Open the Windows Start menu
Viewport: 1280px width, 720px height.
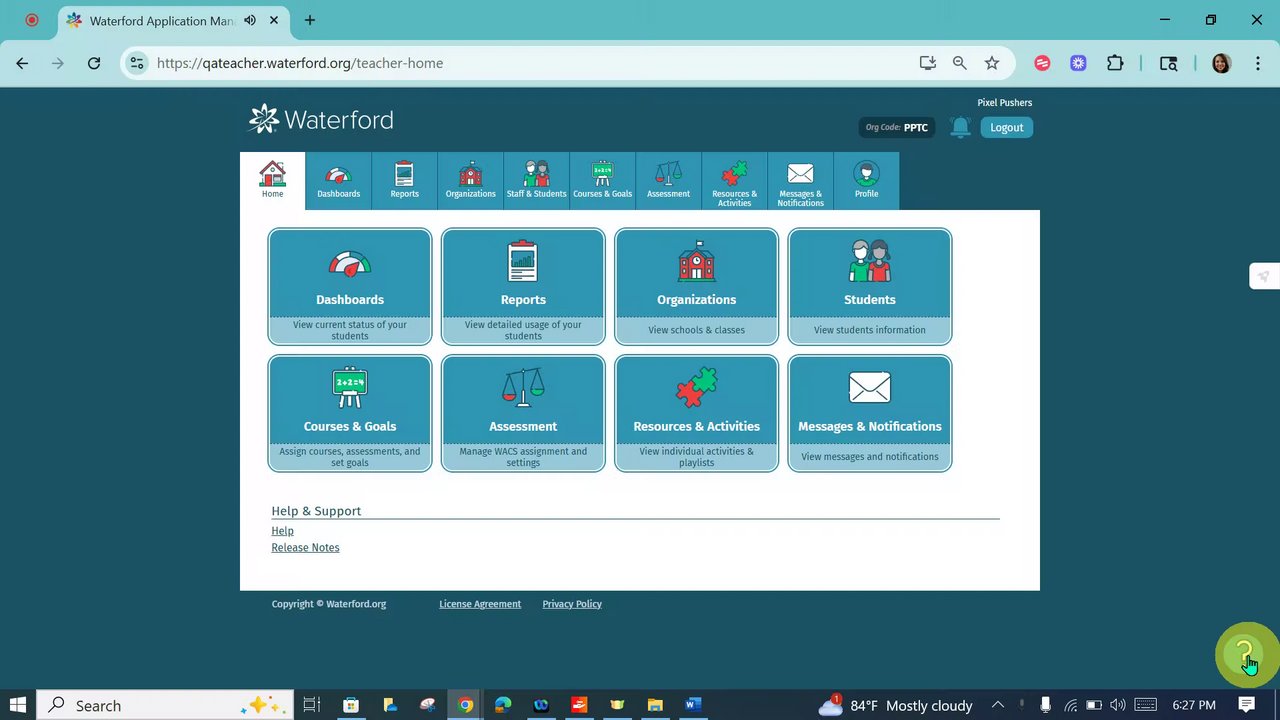pos(18,705)
